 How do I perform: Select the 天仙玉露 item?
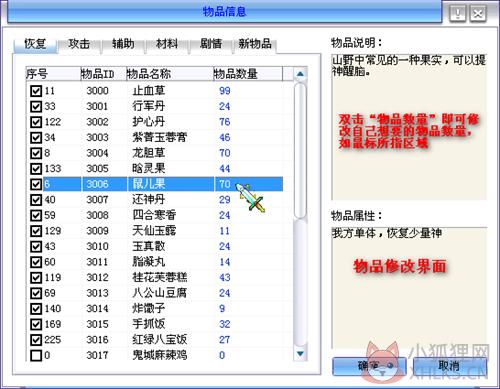pyautogui.click(x=154, y=231)
